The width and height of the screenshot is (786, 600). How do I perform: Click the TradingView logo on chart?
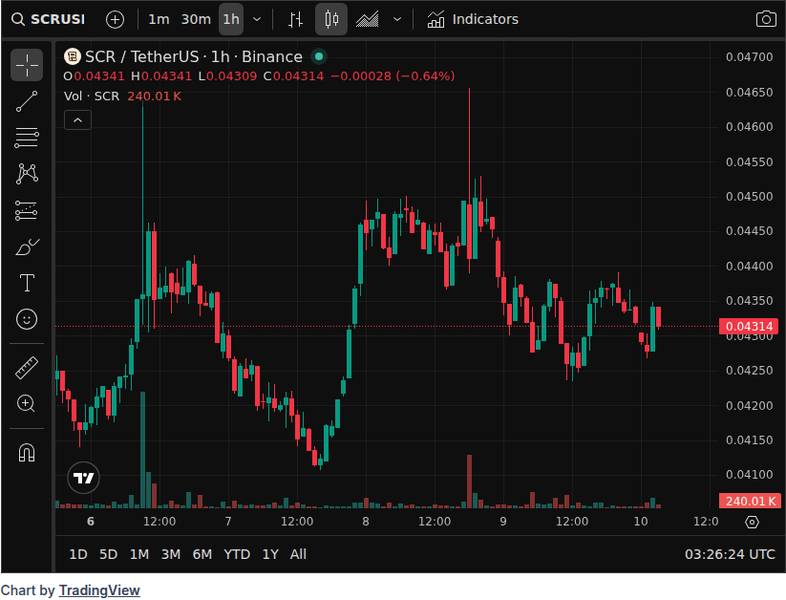[83, 478]
